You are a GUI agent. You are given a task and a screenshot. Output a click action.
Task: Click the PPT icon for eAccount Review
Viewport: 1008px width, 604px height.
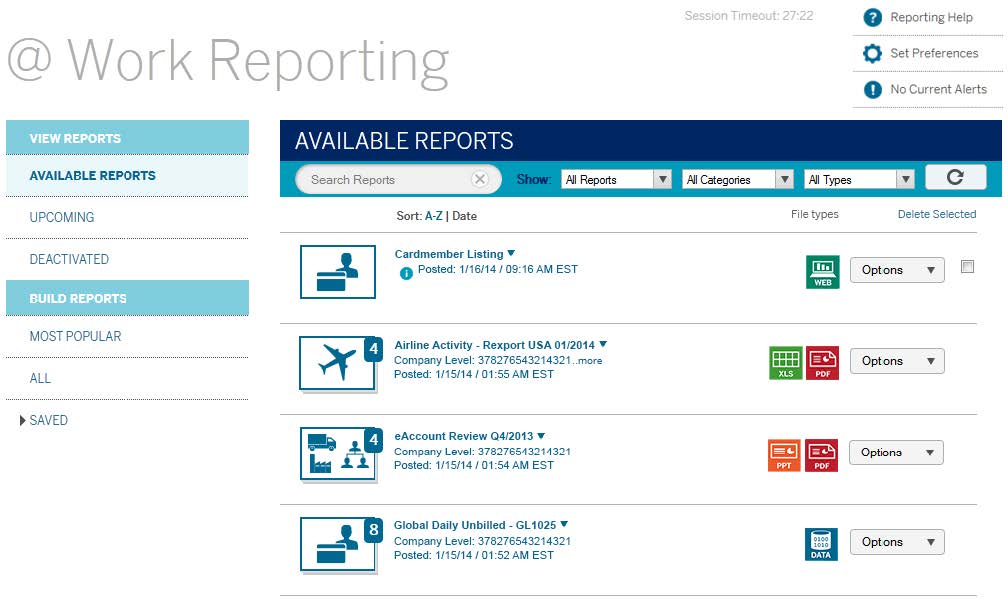pyautogui.click(x=784, y=453)
